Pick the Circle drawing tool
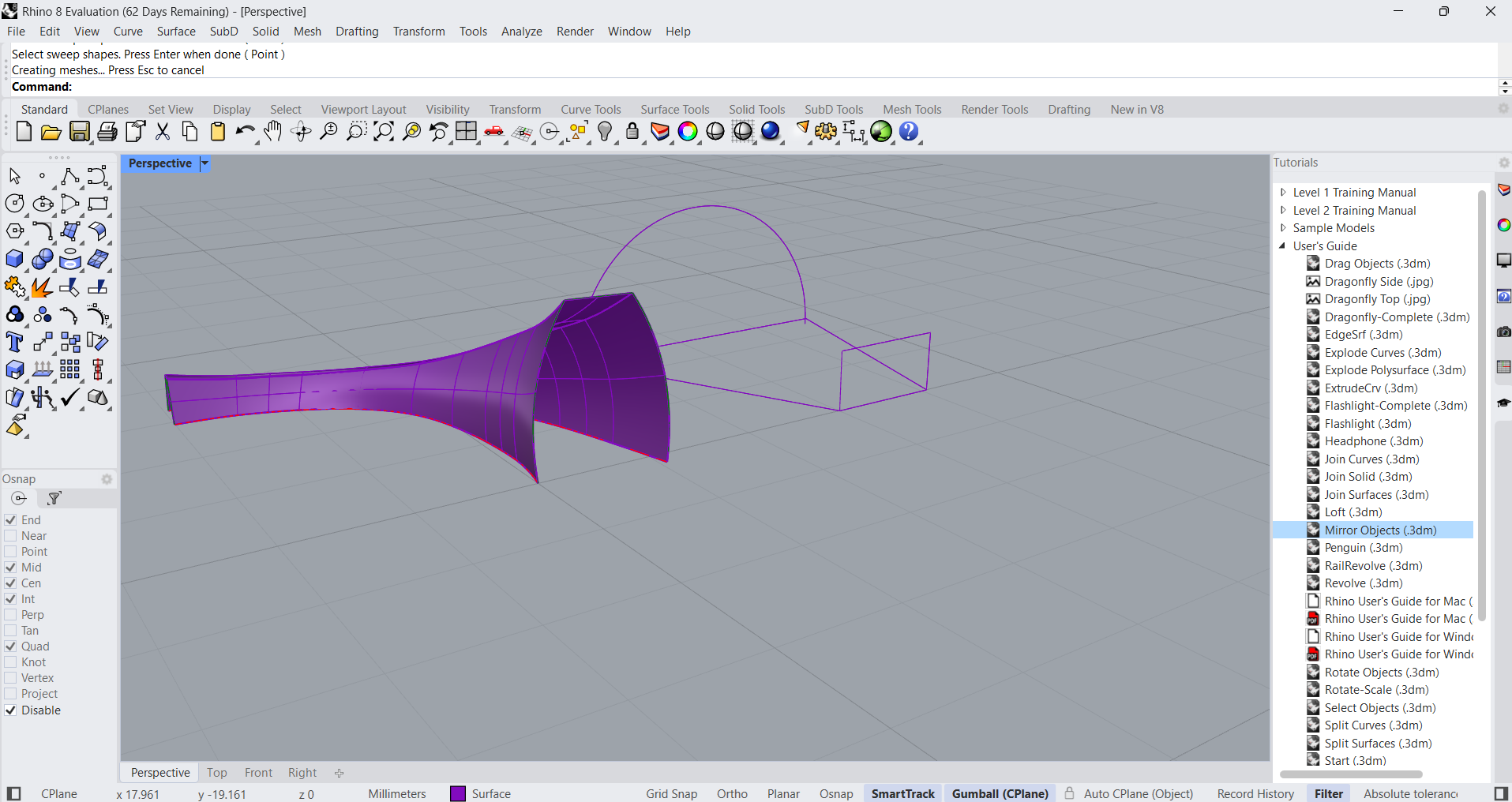1512x802 pixels. click(x=14, y=204)
